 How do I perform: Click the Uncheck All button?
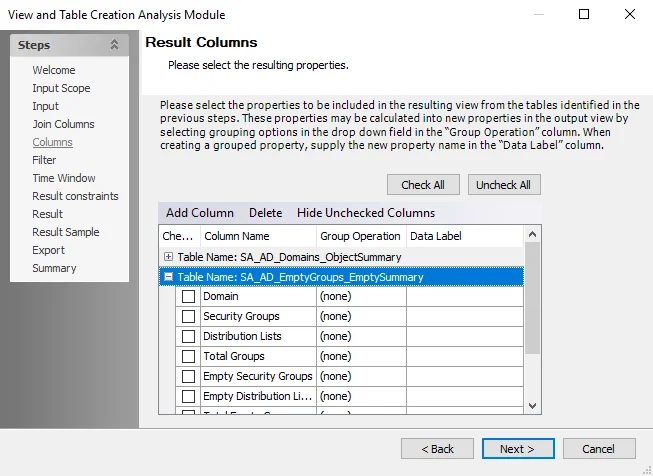[504, 184]
